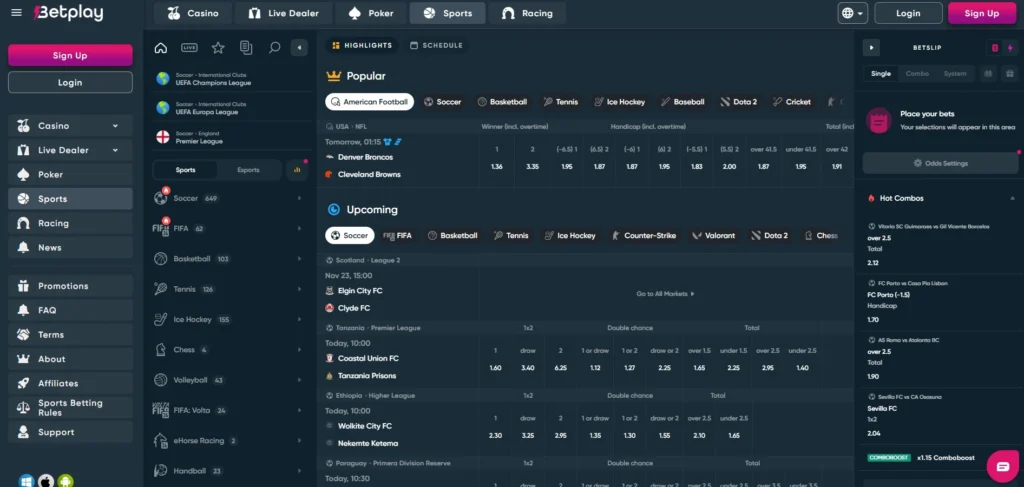Click the Windows app download icon
This screenshot has height=487, width=1024.
point(26,482)
